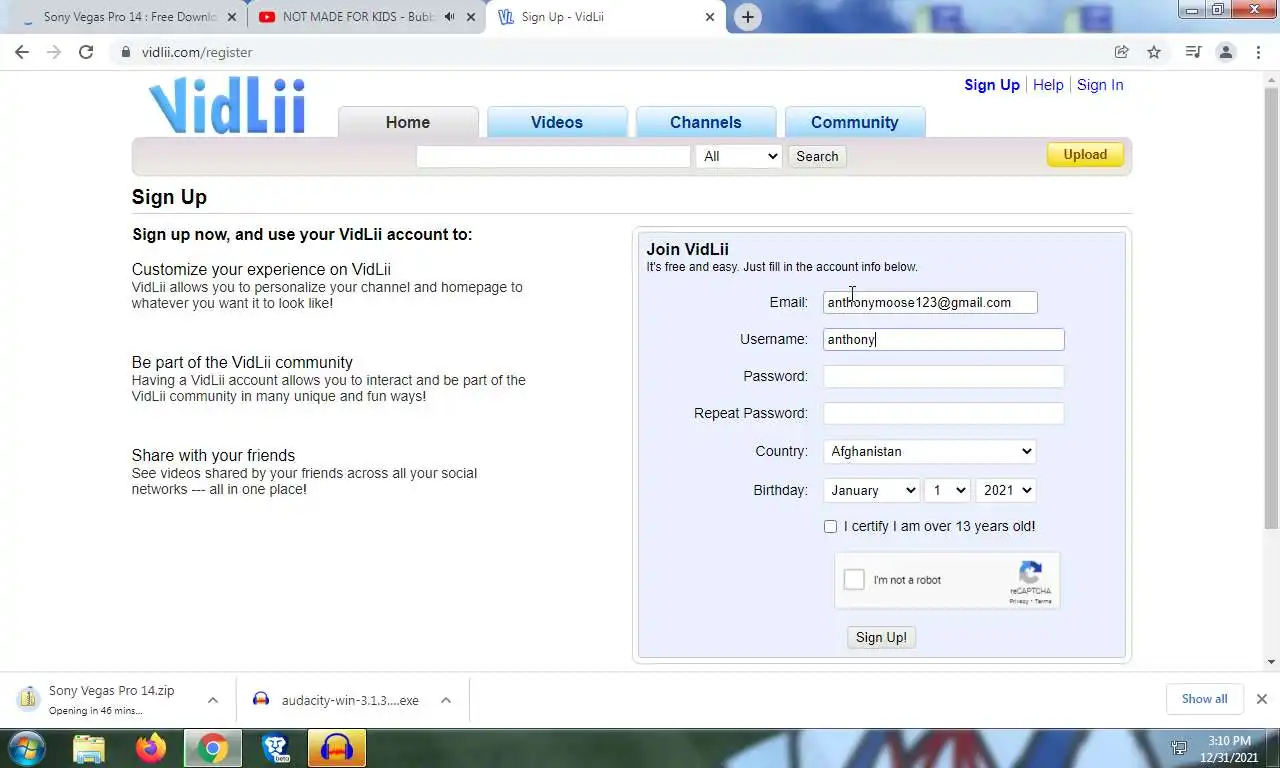Go back with the browser back arrow
This screenshot has width=1280, height=768.
coord(22,52)
